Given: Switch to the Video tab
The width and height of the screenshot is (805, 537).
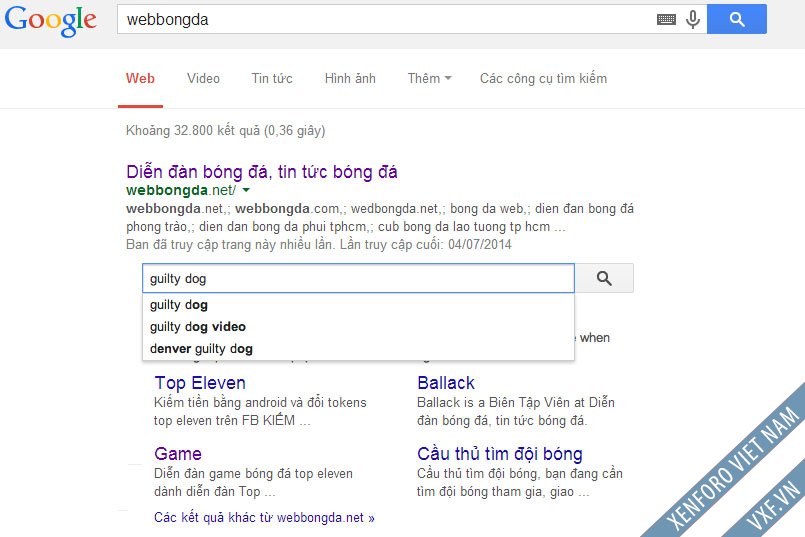Looking at the screenshot, I should 203,78.
